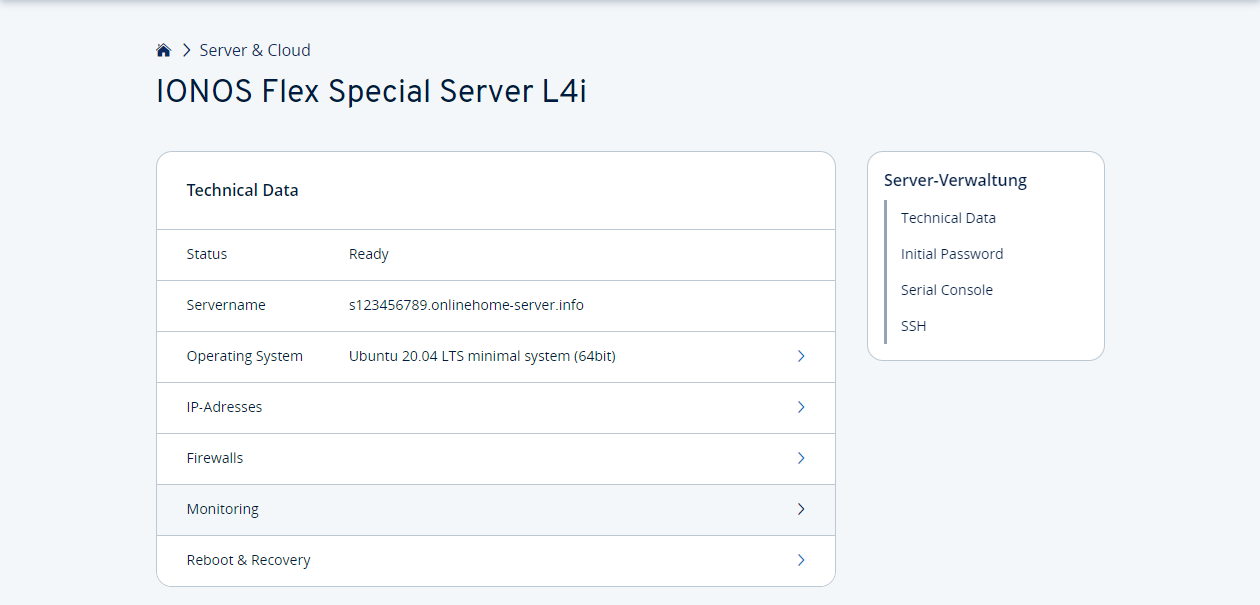Expand IP-Adresses using its chevron arrow

click(801, 407)
